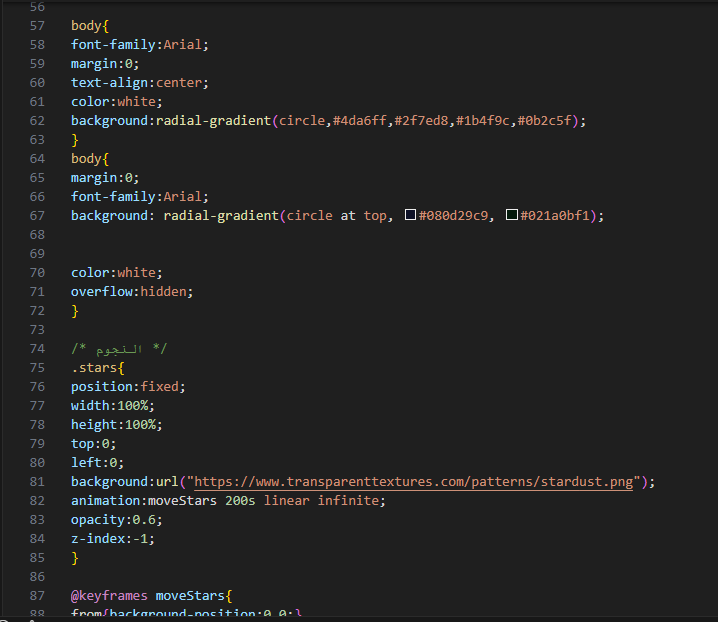This screenshot has height=622, width=718.
Task: Click the closing brace on line 85
Action: pos(75,558)
